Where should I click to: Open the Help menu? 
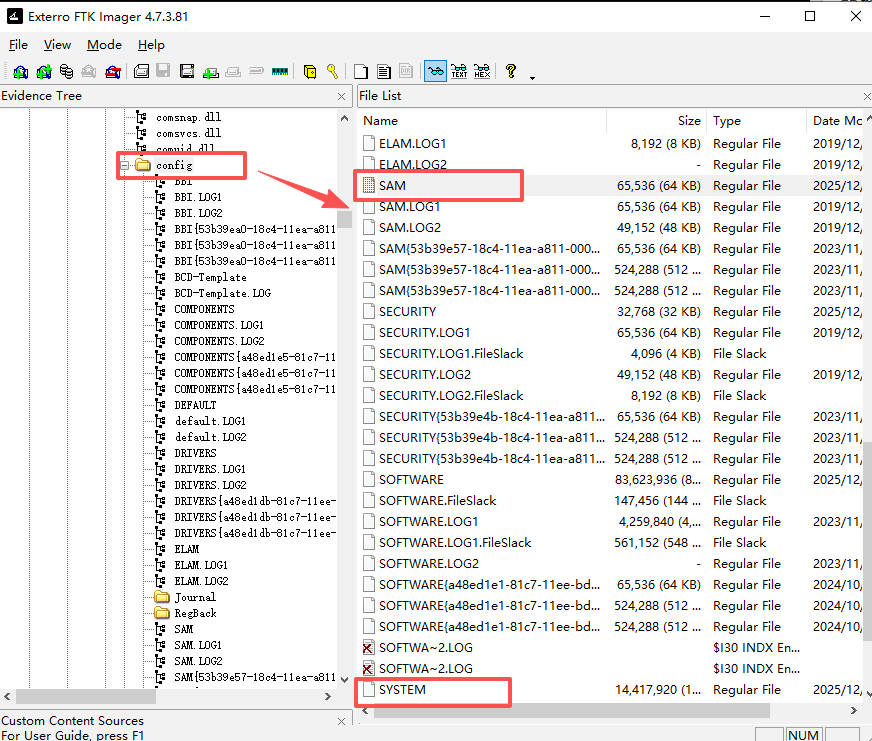pyautogui.click(x=151, y=45)
